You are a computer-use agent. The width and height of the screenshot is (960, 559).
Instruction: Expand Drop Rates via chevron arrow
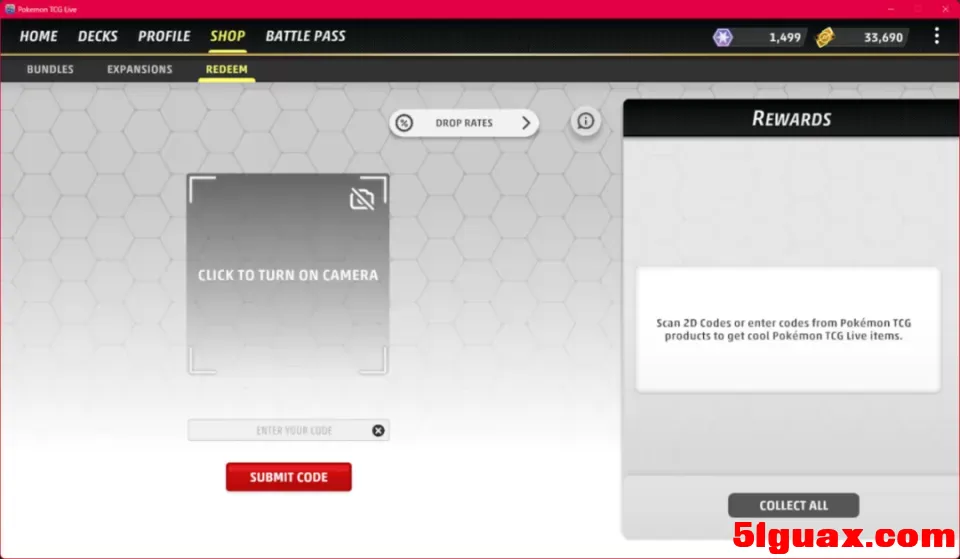pos(525,123)
